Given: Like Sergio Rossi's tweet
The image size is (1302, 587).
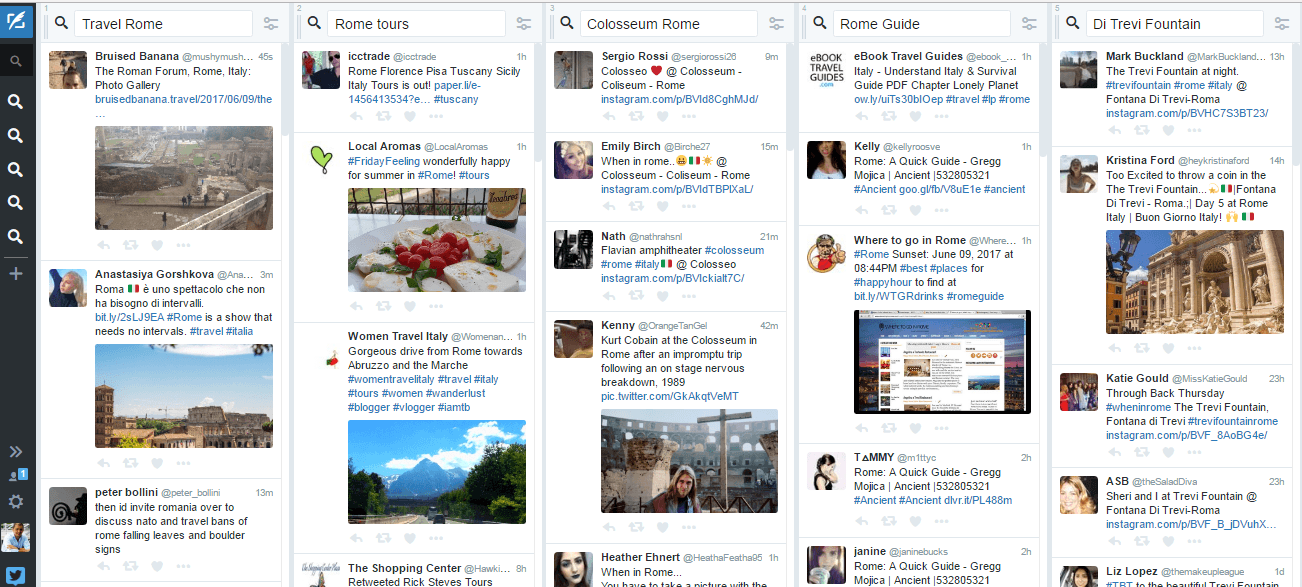Looking at the screenshot, I should tap(663, 117).
